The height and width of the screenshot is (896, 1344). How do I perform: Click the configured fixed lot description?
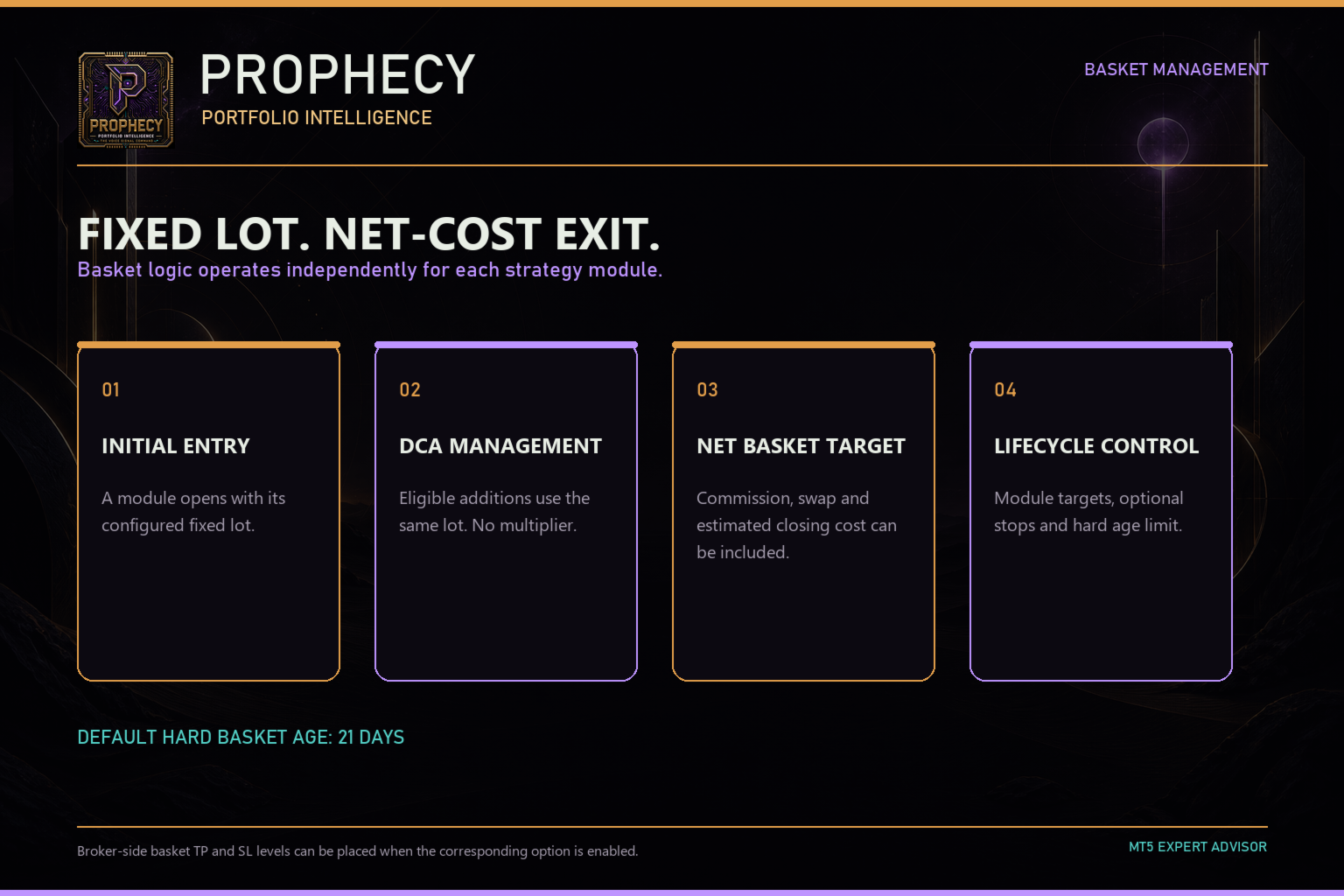tap(193, 511)
